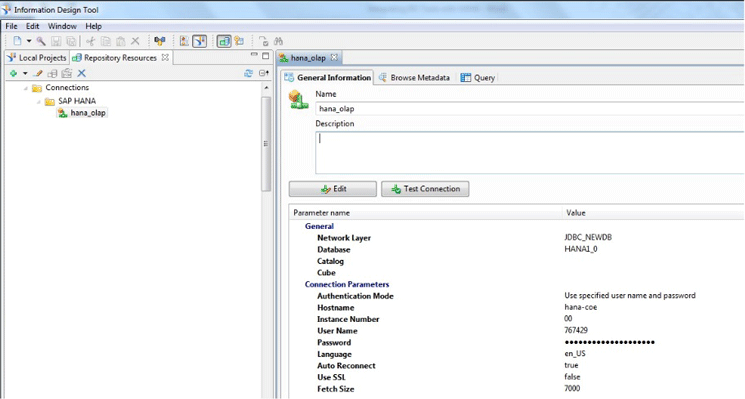This screenshot has width=745, height=399.
Task: Click the gray Delete X in main toolbar
Action: [135, 41]
